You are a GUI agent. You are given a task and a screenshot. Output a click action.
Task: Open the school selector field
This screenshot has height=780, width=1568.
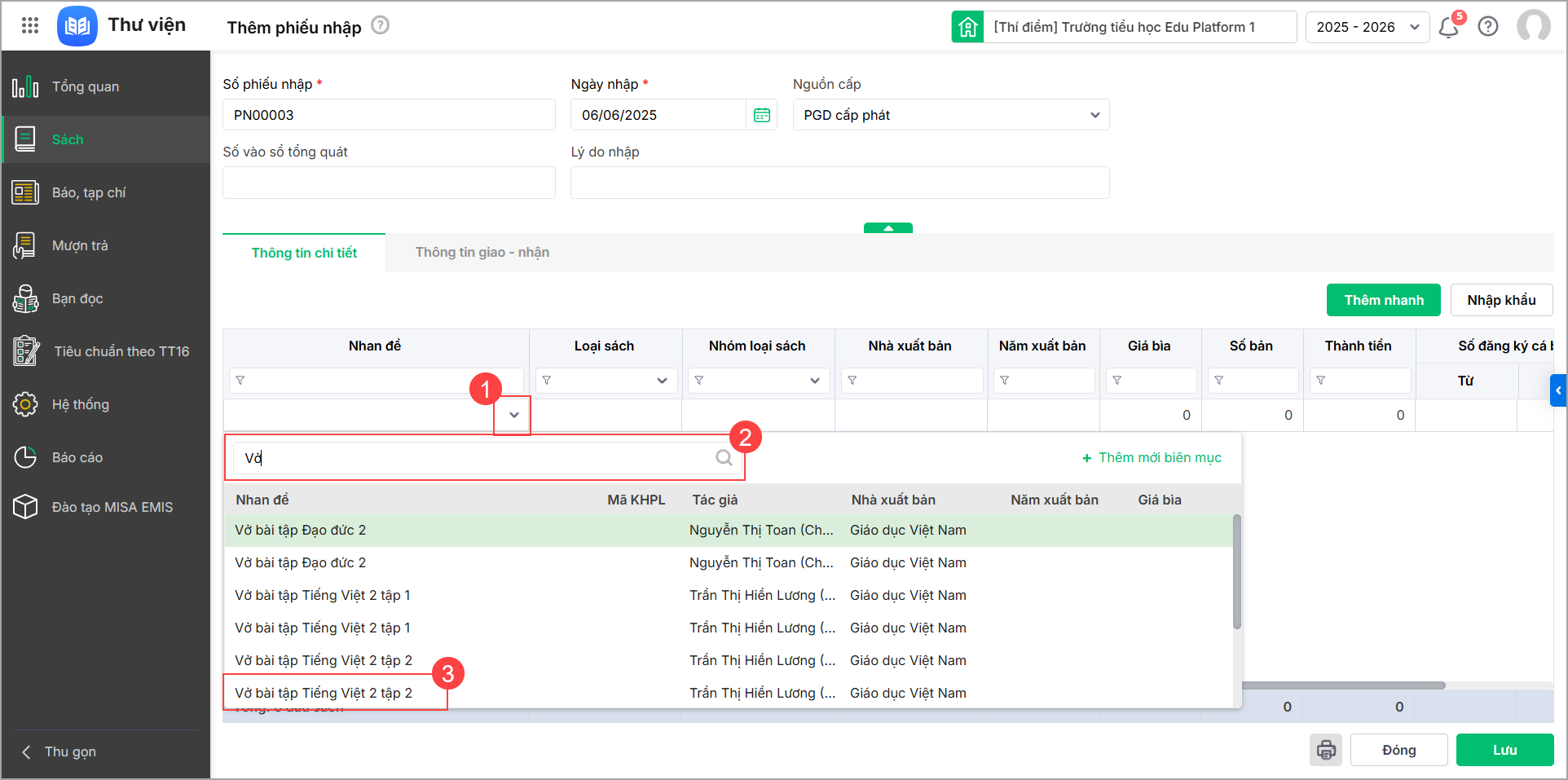pyautogui.click(x=1140, y=27)
